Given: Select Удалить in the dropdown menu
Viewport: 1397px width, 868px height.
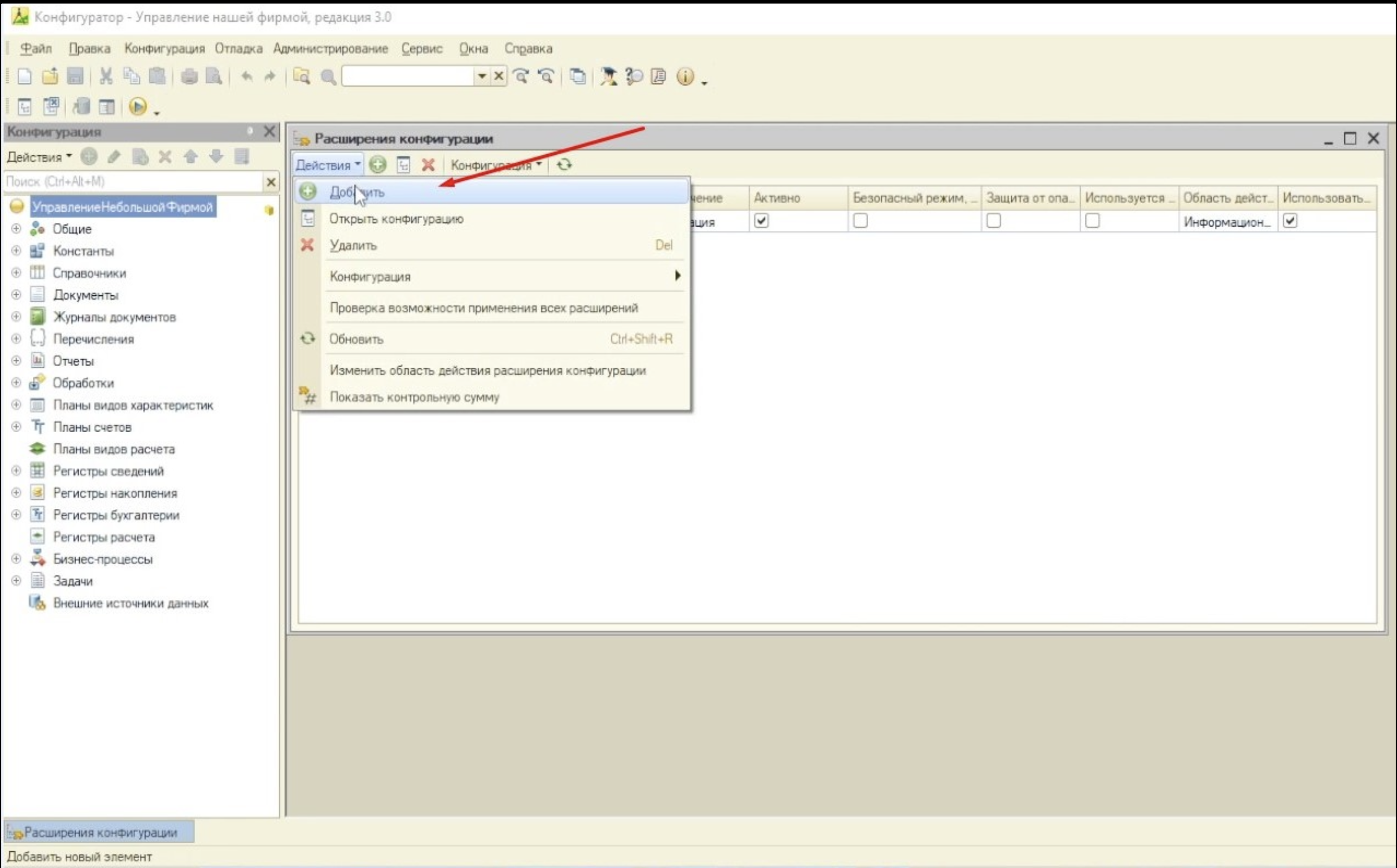Looking at the screenshot, I should coord(492,245).
